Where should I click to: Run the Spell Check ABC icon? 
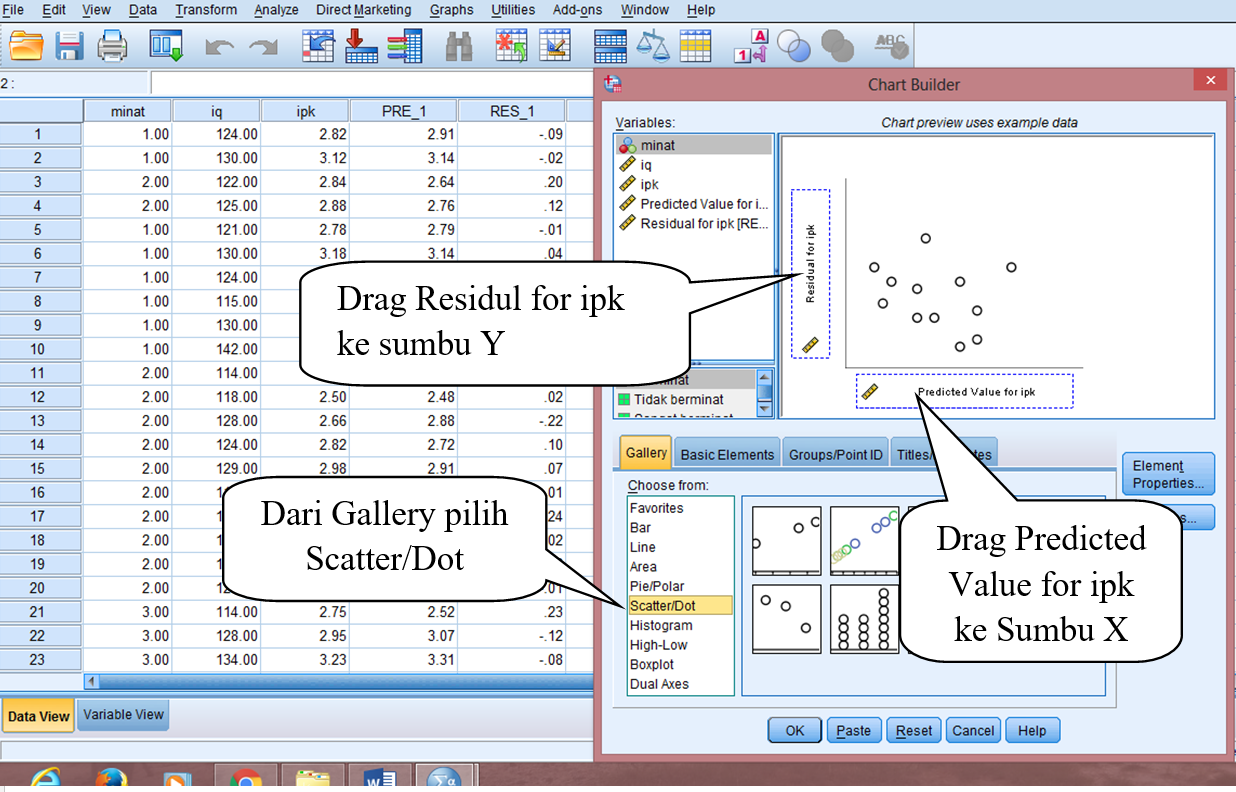889,44
